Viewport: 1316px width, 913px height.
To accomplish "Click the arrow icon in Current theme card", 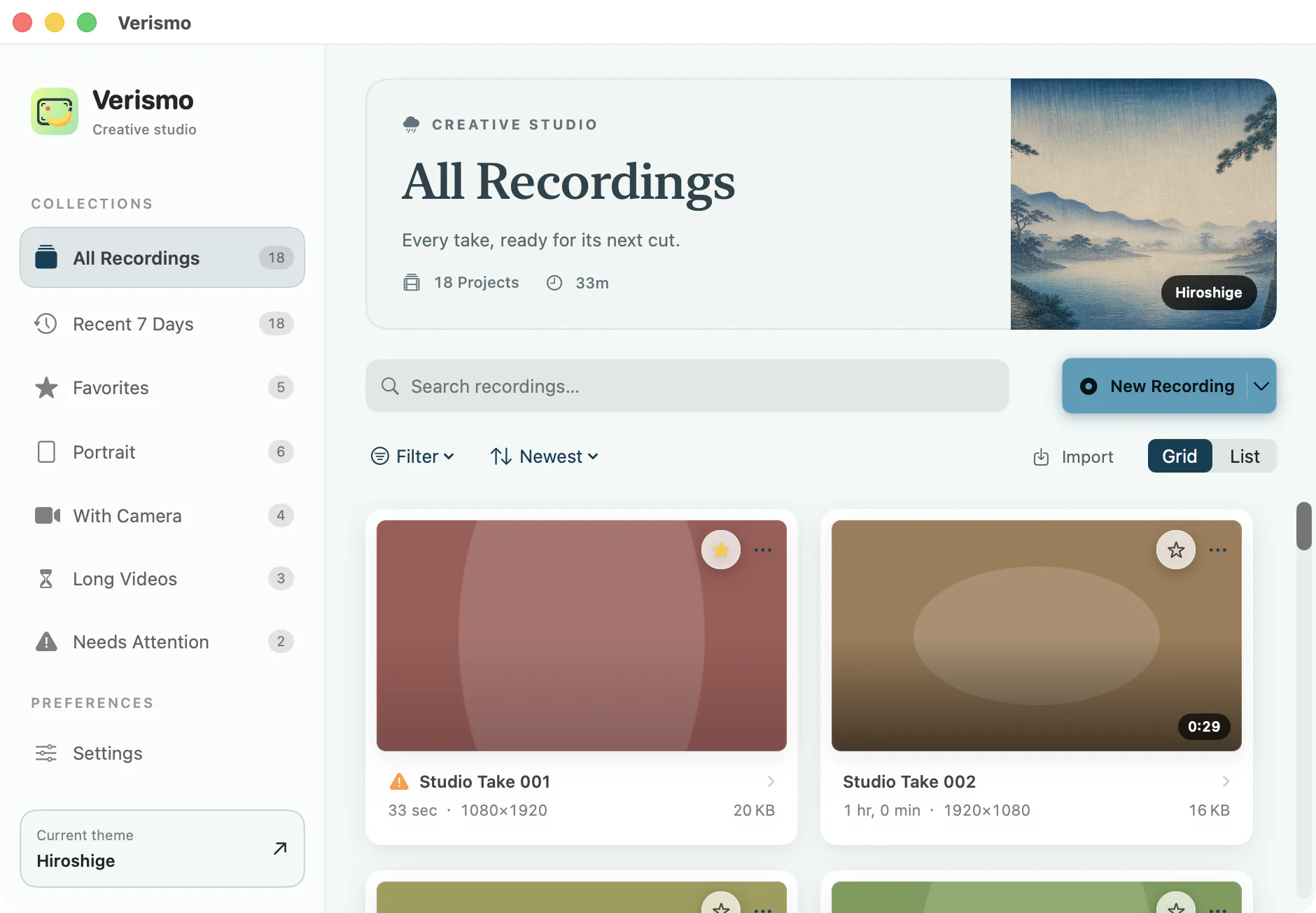I will (x=280, y=848).
